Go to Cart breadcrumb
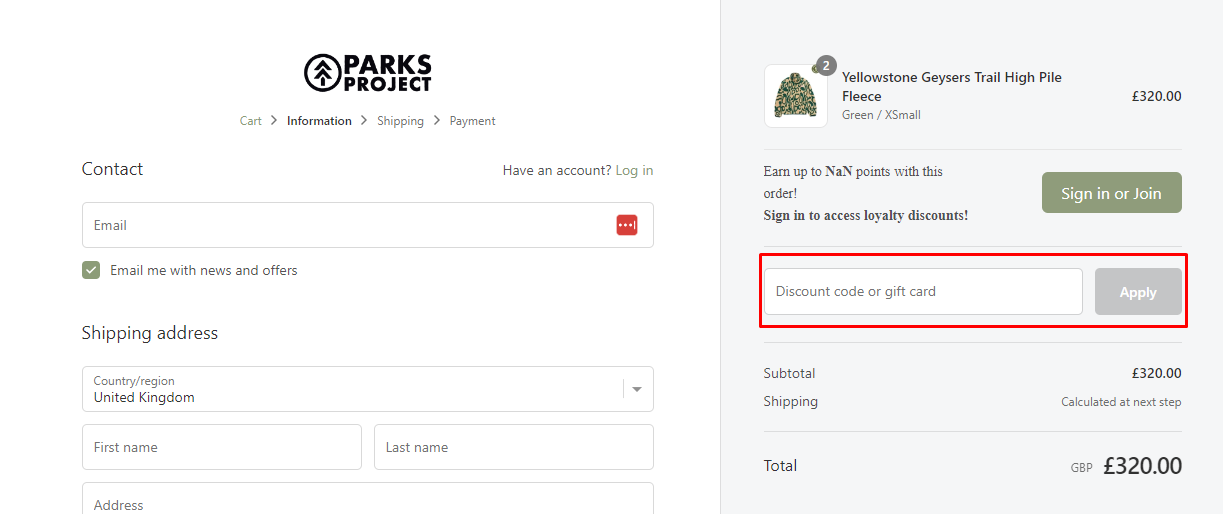The image size is (1223, 514). [x=250, y=121]
